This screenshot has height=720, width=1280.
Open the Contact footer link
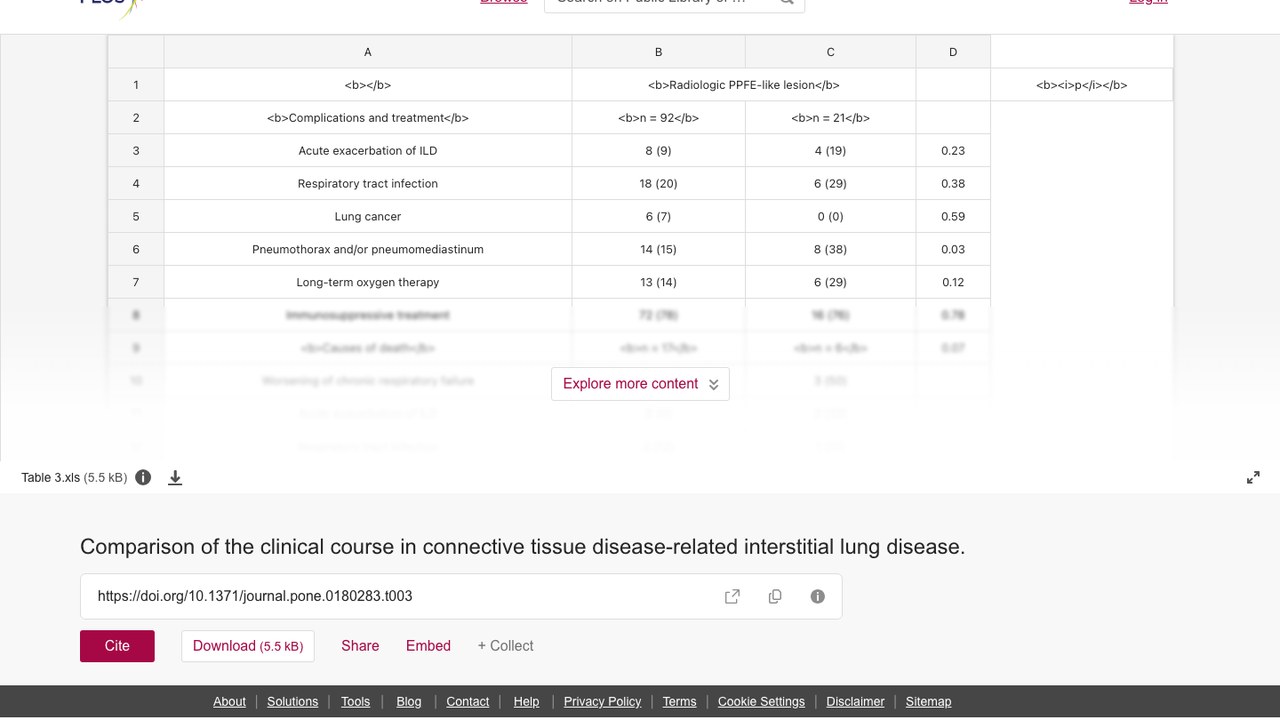(x=467, y=702)
